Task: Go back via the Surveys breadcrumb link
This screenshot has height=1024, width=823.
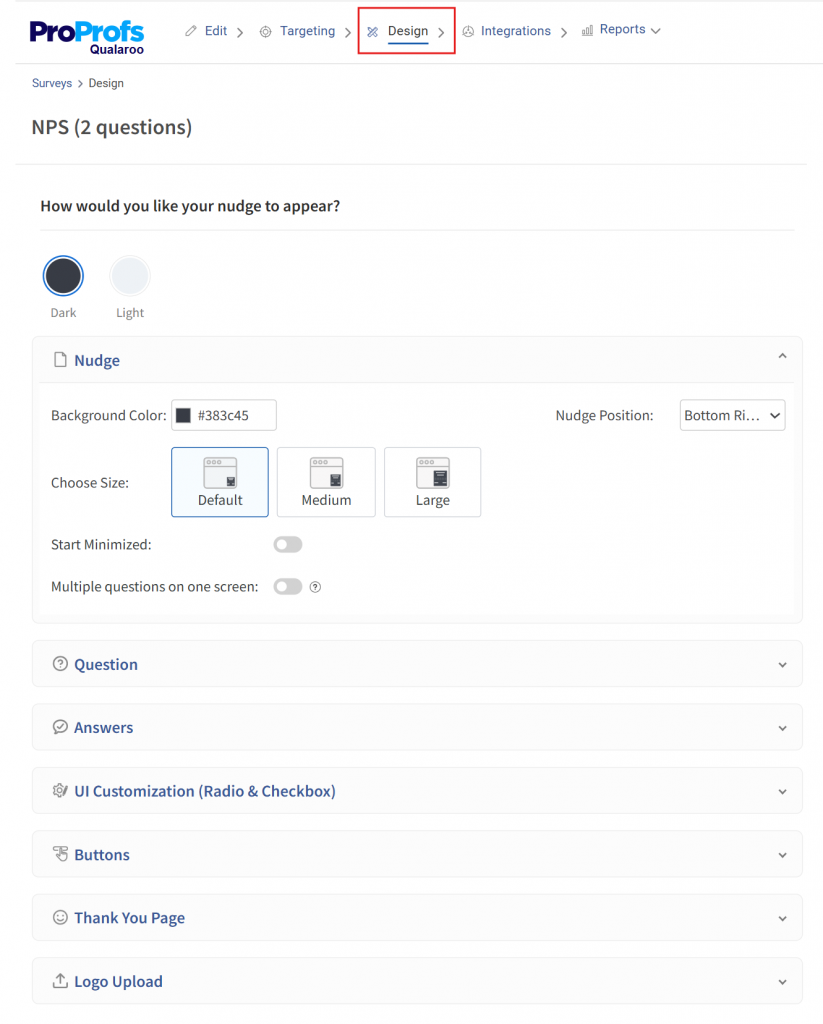Action: pyautogui.click(x=52, y=83)
